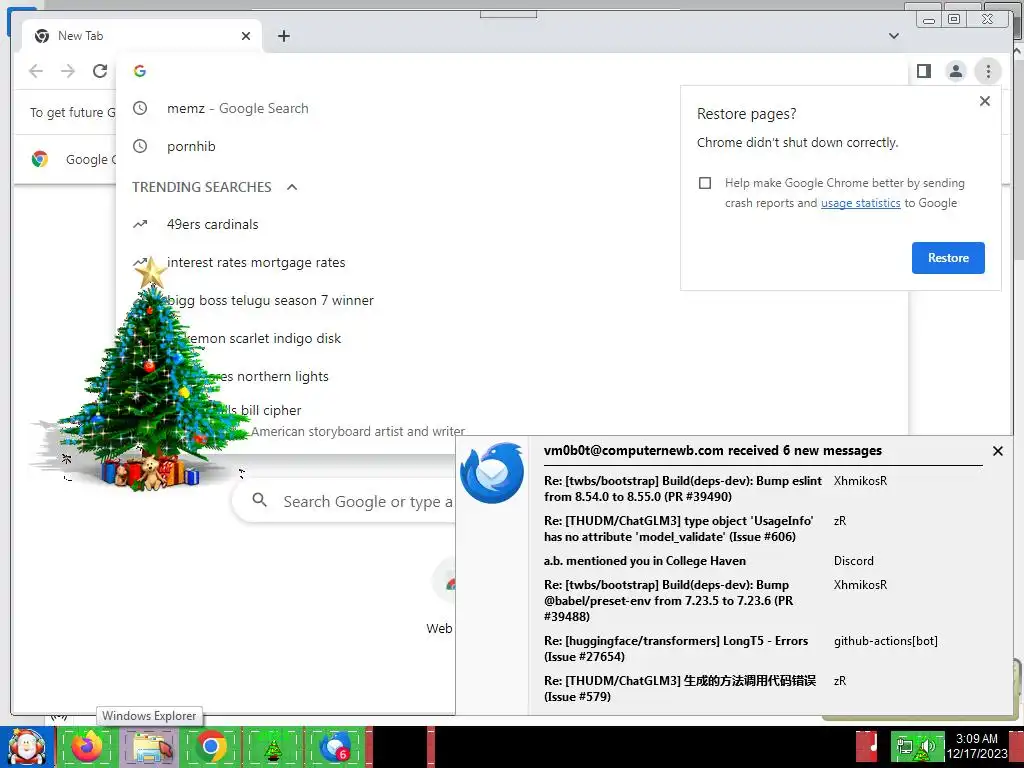This screenshot has height=768, width=1024.
Task: Enable sending crash reports checkbox
Action: 705,183
